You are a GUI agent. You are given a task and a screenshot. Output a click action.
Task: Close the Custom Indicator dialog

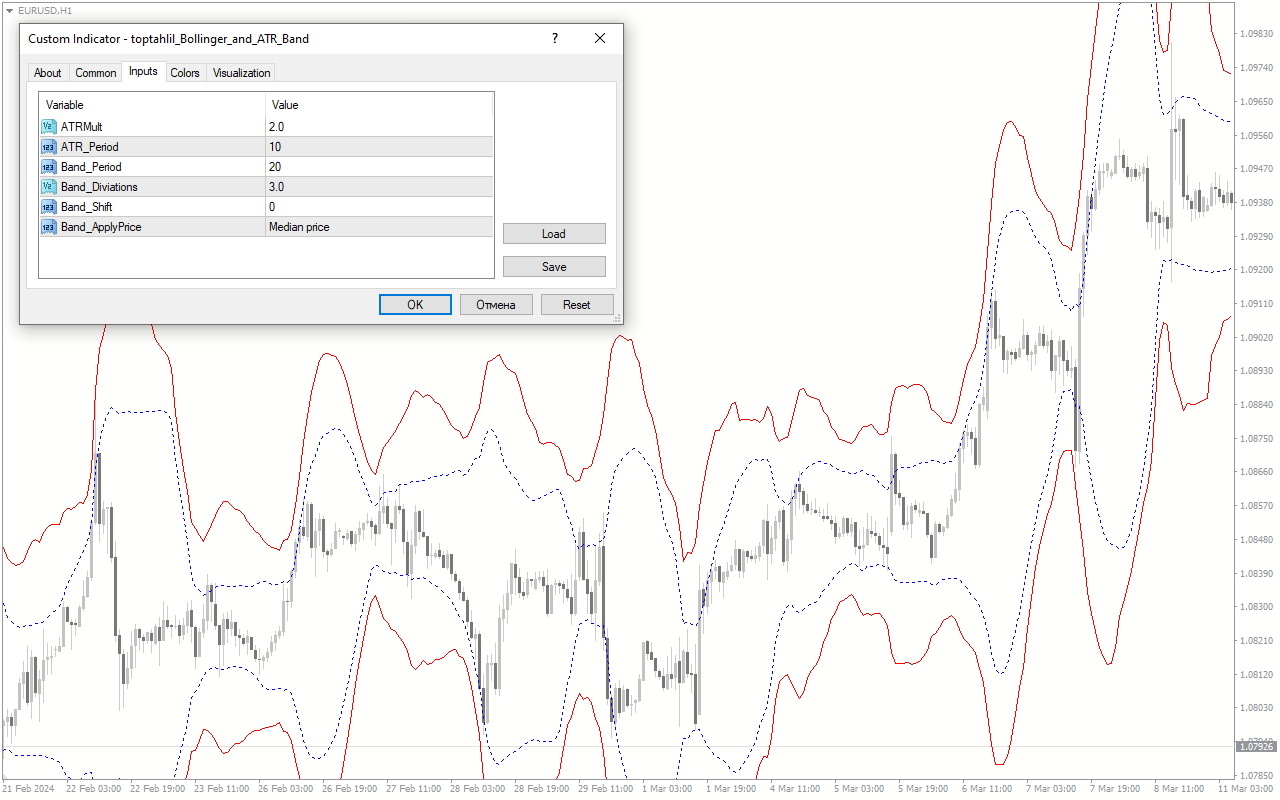pyautogui.click(x=600, y=38)
